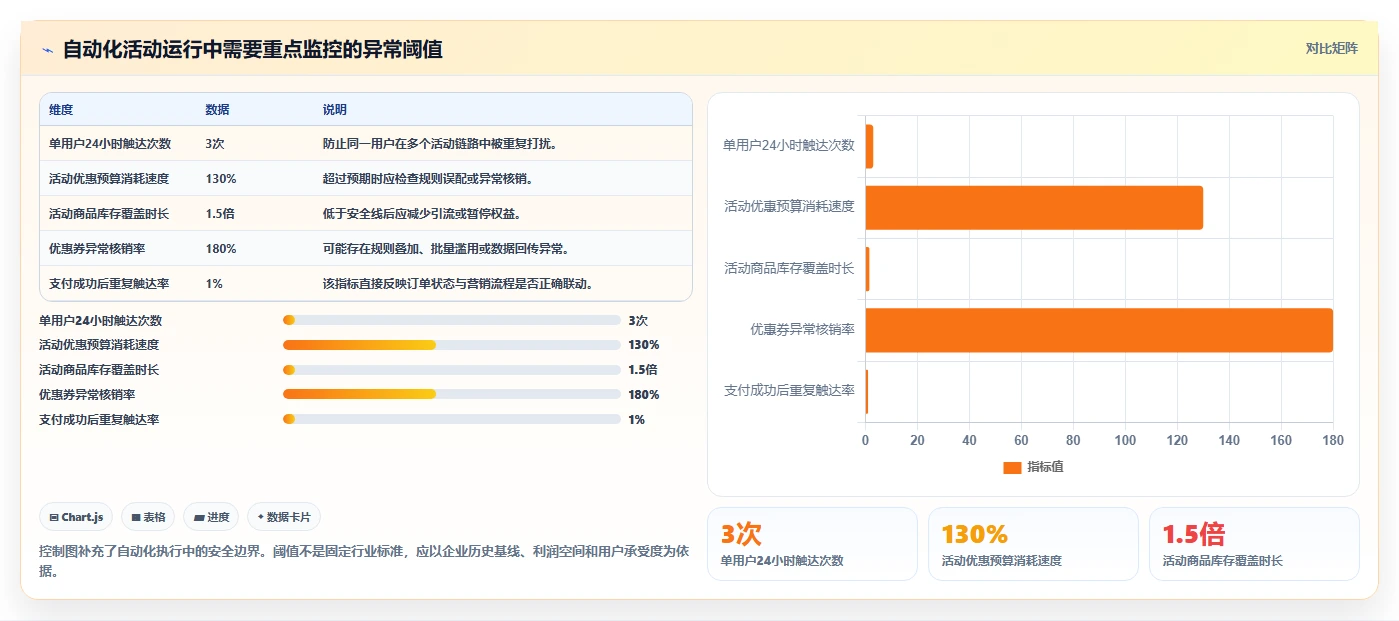Click table cell 单用户24小时触达次数

(110, 144)
